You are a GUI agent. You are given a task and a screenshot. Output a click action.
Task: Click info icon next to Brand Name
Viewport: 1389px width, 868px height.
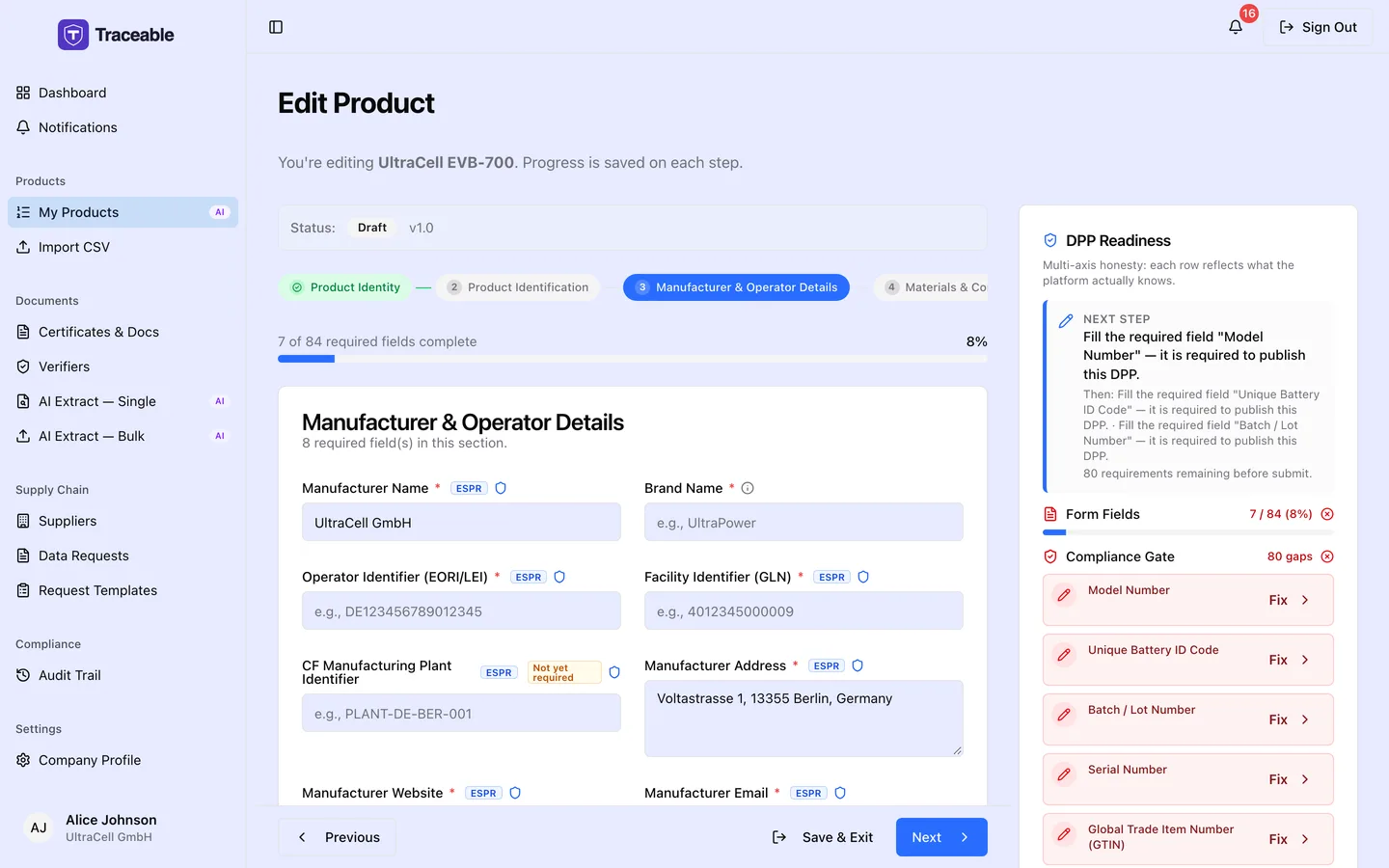pos(748,488)
